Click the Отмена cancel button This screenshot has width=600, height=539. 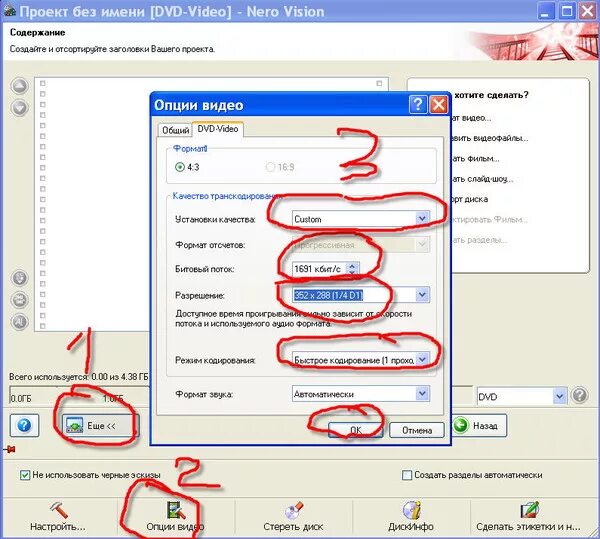[x=417, y=430]
